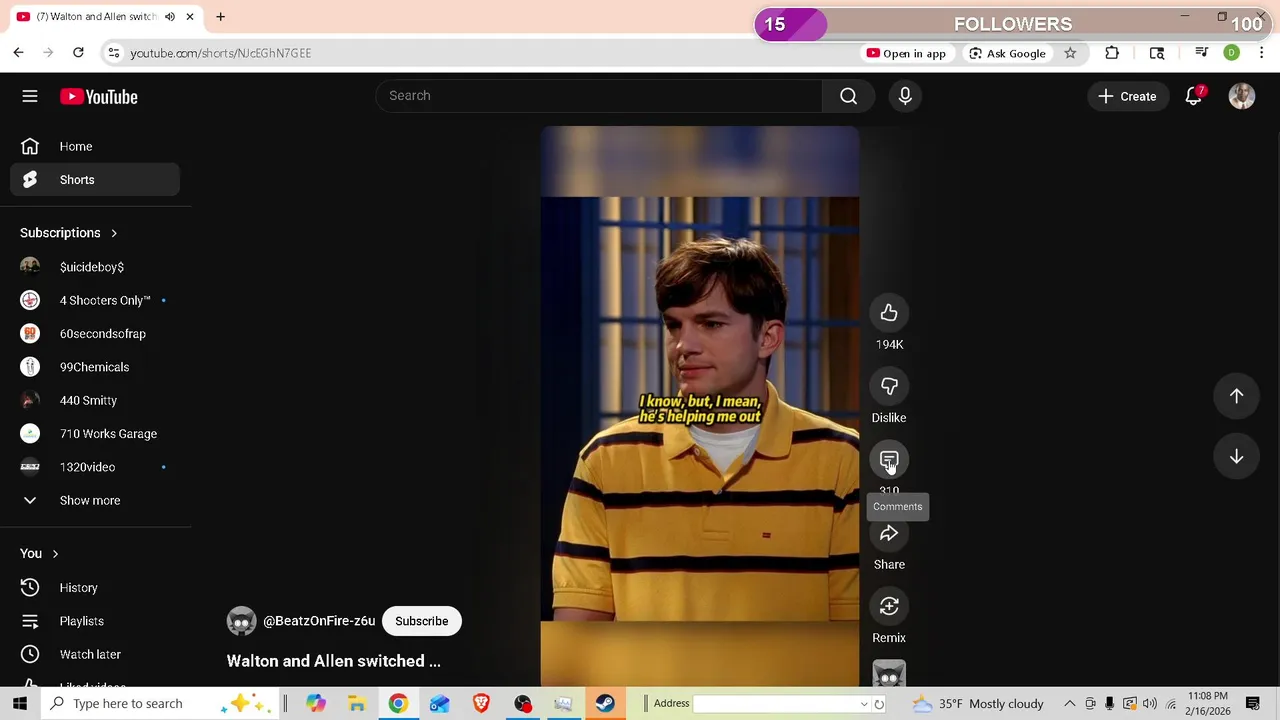Start voice search with microphone icon
The height and width of the screenshot is (720, 1280).
click(905, 96)
